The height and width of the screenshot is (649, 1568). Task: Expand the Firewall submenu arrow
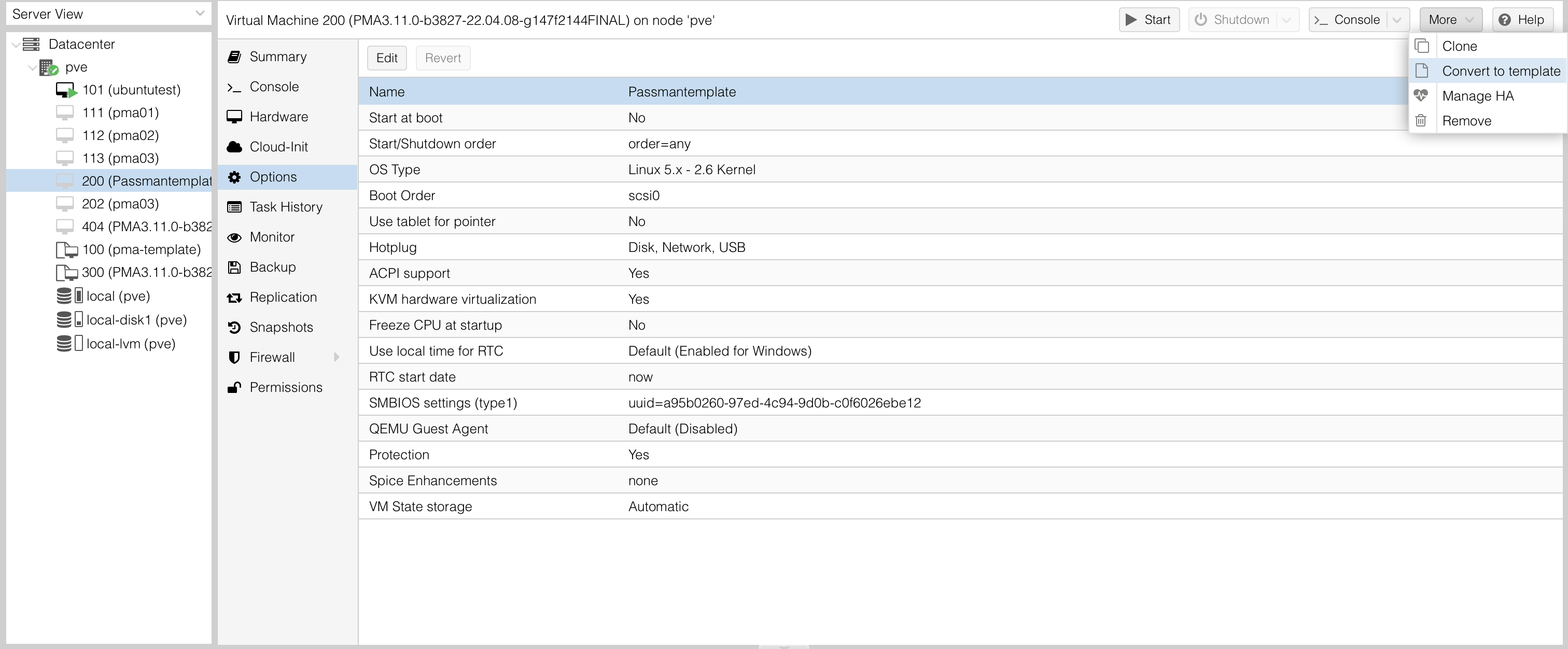[337, 357]
